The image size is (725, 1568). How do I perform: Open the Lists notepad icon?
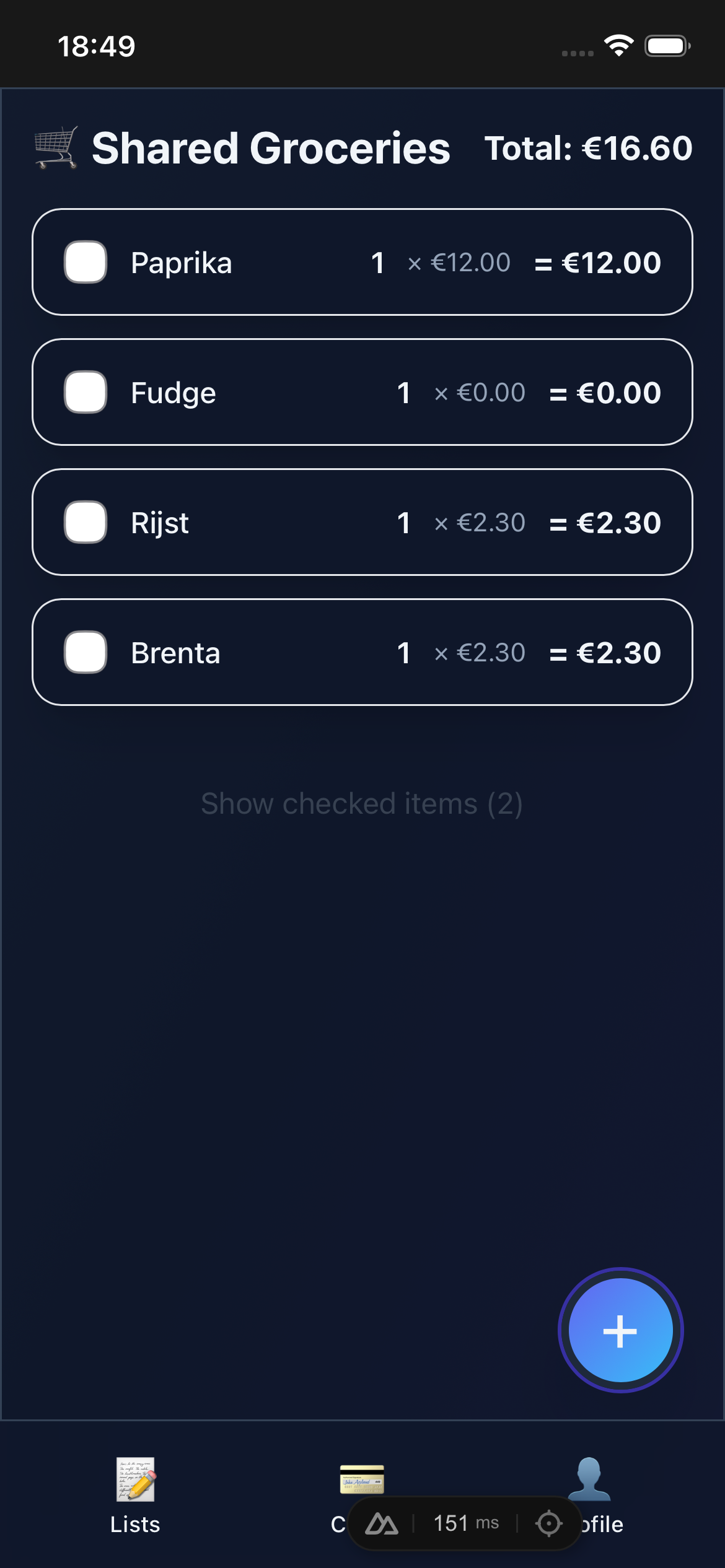(136, 1479)
